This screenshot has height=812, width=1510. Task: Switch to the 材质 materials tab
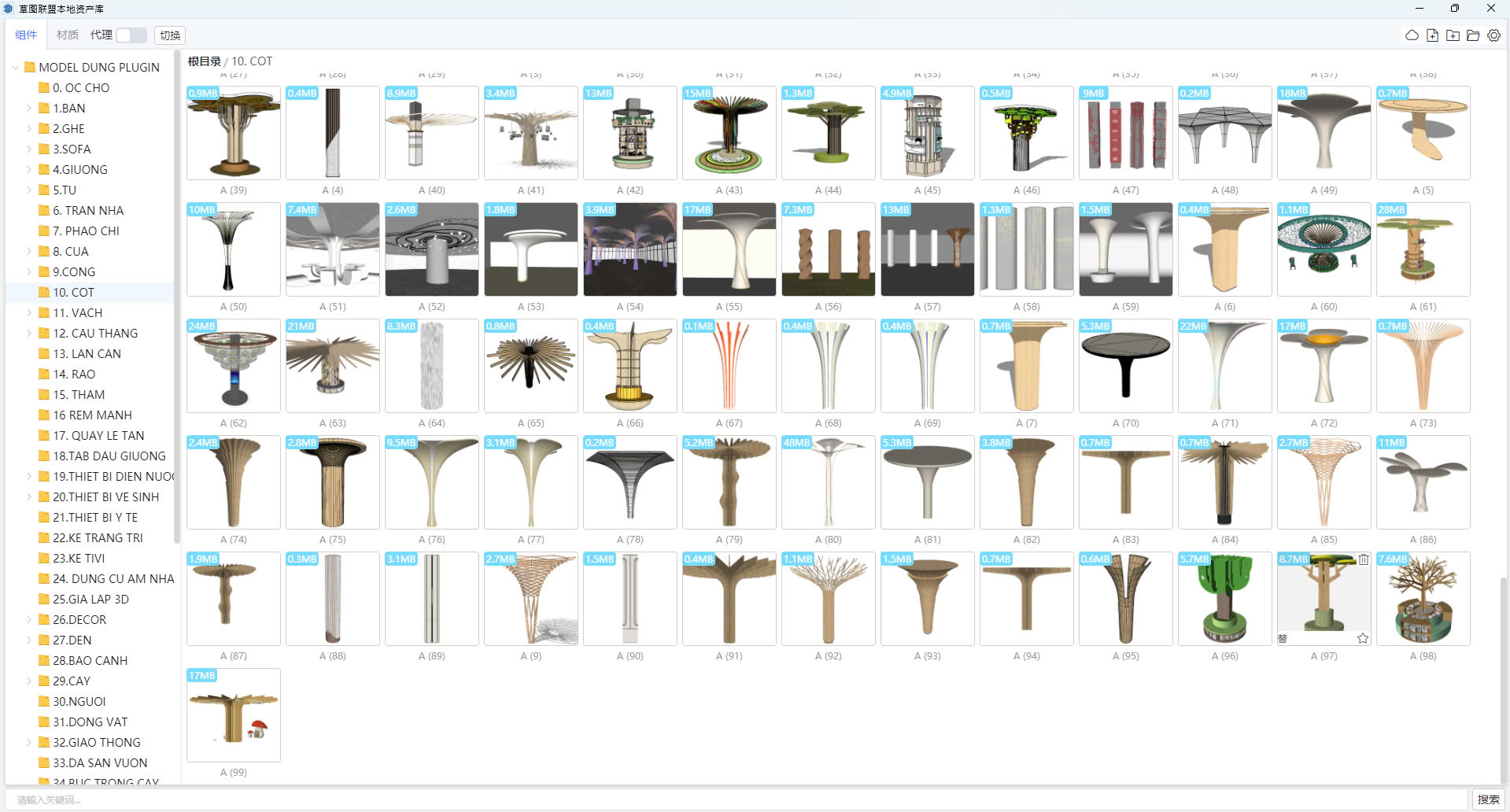[x=68, y=35]
